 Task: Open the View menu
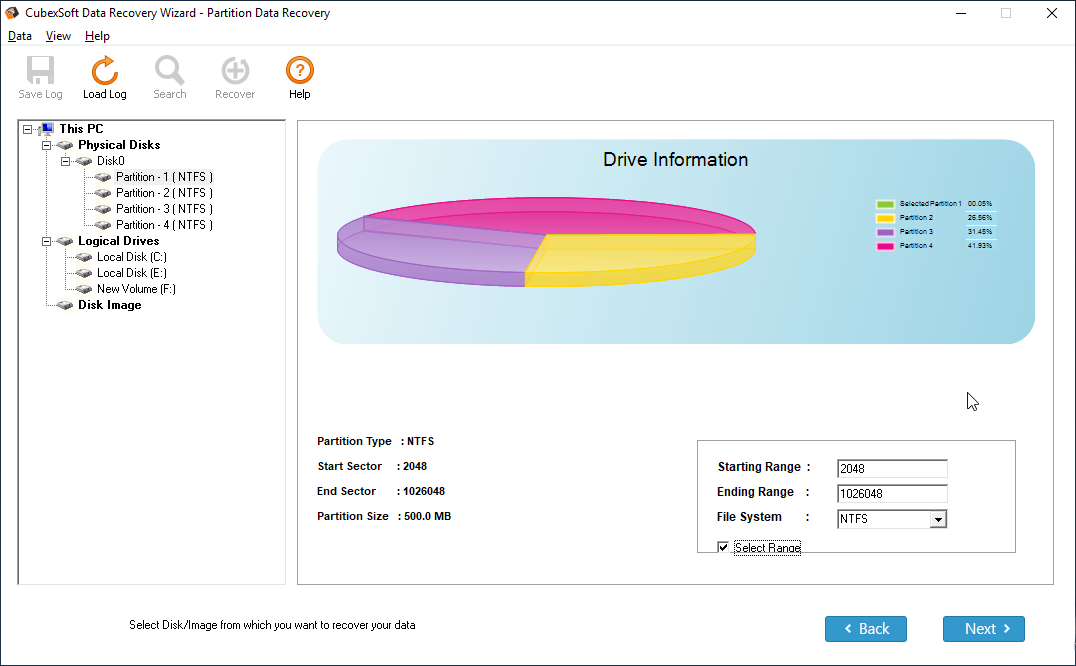[58, 36]
